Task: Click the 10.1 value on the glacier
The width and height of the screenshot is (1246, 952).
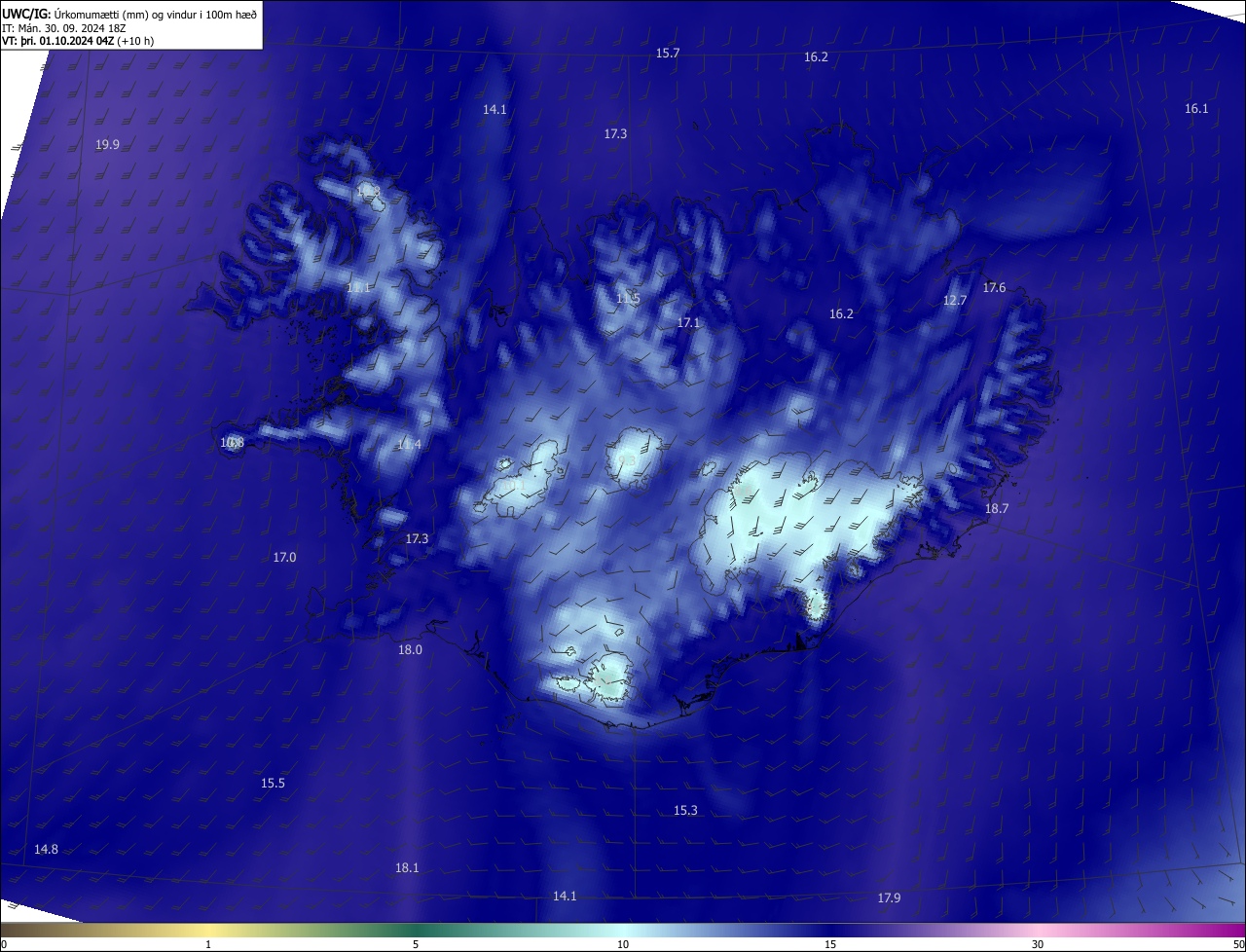Action: point(513,484)
